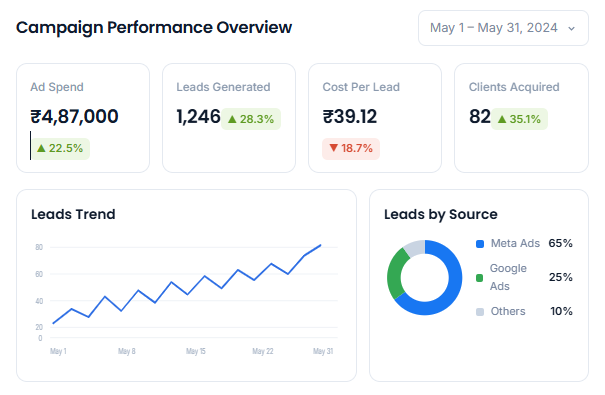
Task: Click the date range chevron arrow
Action: (x=571, y=29)
